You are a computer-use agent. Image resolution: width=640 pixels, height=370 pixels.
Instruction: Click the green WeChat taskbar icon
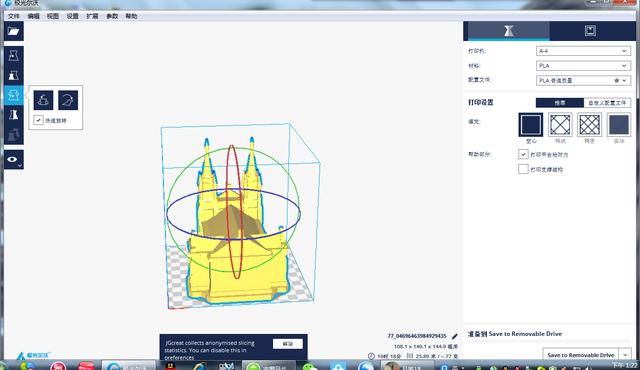point(309,366)
